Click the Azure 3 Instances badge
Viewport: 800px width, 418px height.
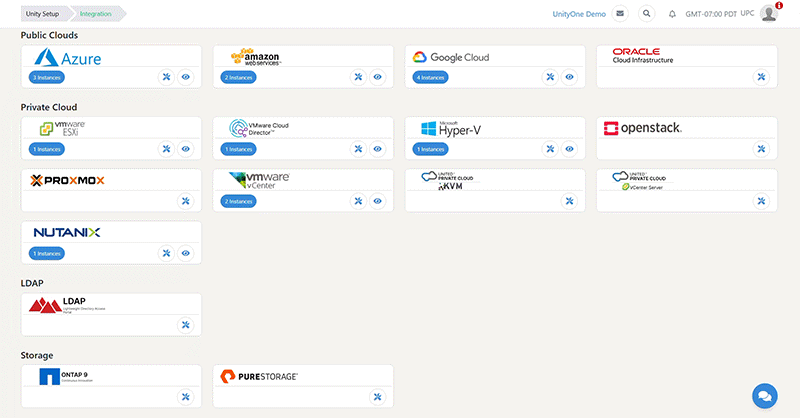(x=47, y=78)
